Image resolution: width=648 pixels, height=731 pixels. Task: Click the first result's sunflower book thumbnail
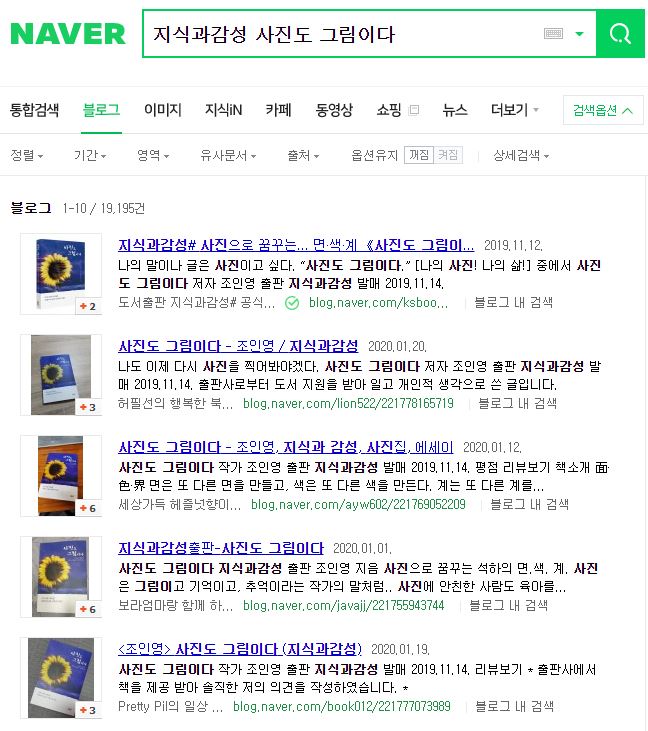61,274
